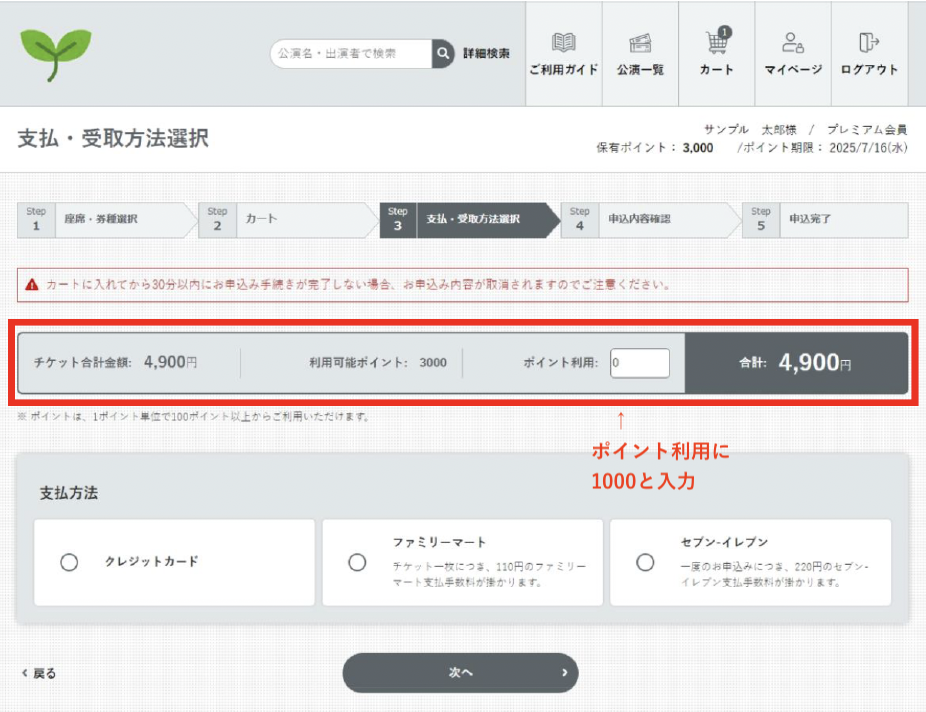Select ファミリーマート payment radio button

point(357,562)
